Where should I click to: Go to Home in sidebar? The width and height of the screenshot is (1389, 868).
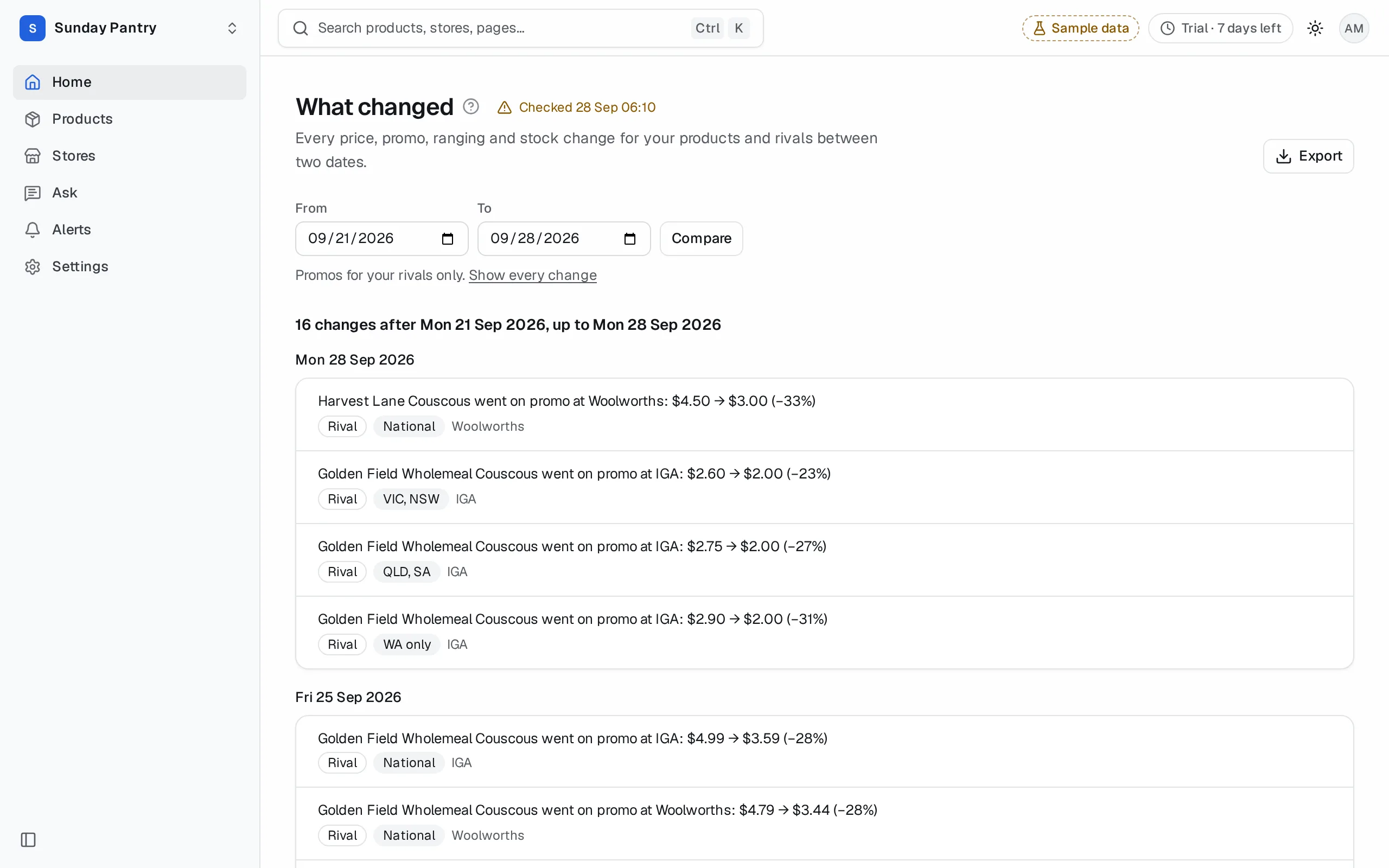pyautogui.click(x=129, y=82)
